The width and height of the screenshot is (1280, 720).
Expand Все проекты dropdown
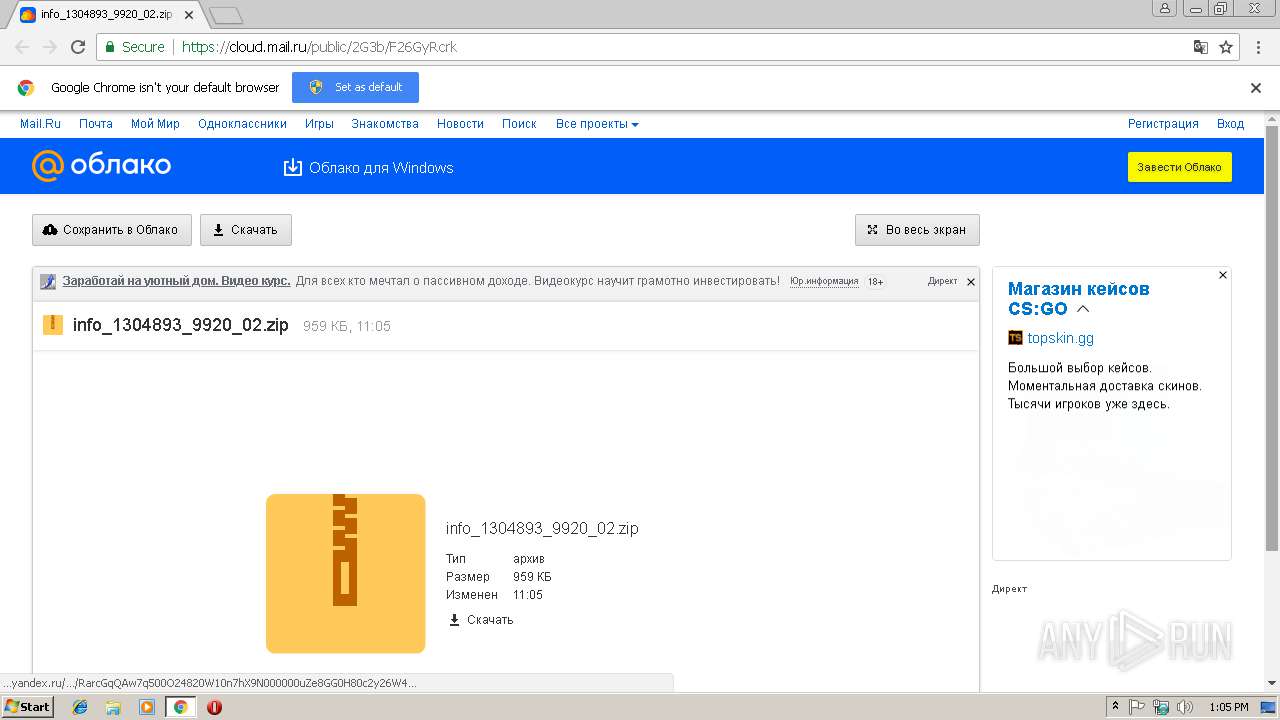(597, 124)
